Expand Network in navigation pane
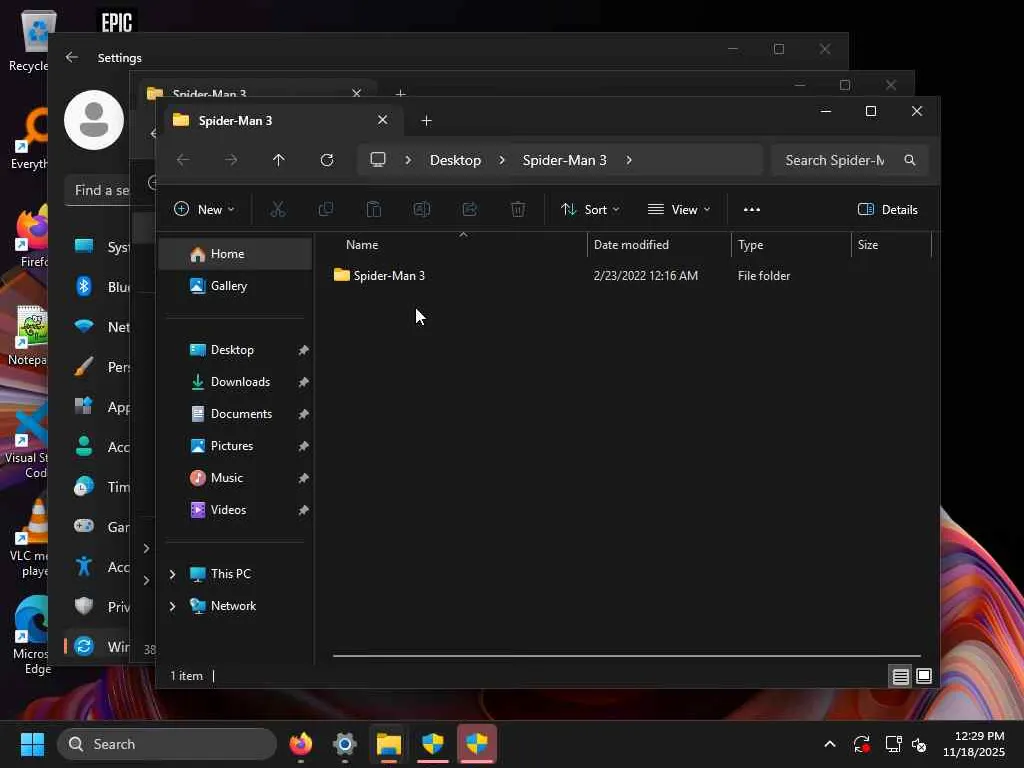This screenshot has width=1024, height=768. pos(172,606)
